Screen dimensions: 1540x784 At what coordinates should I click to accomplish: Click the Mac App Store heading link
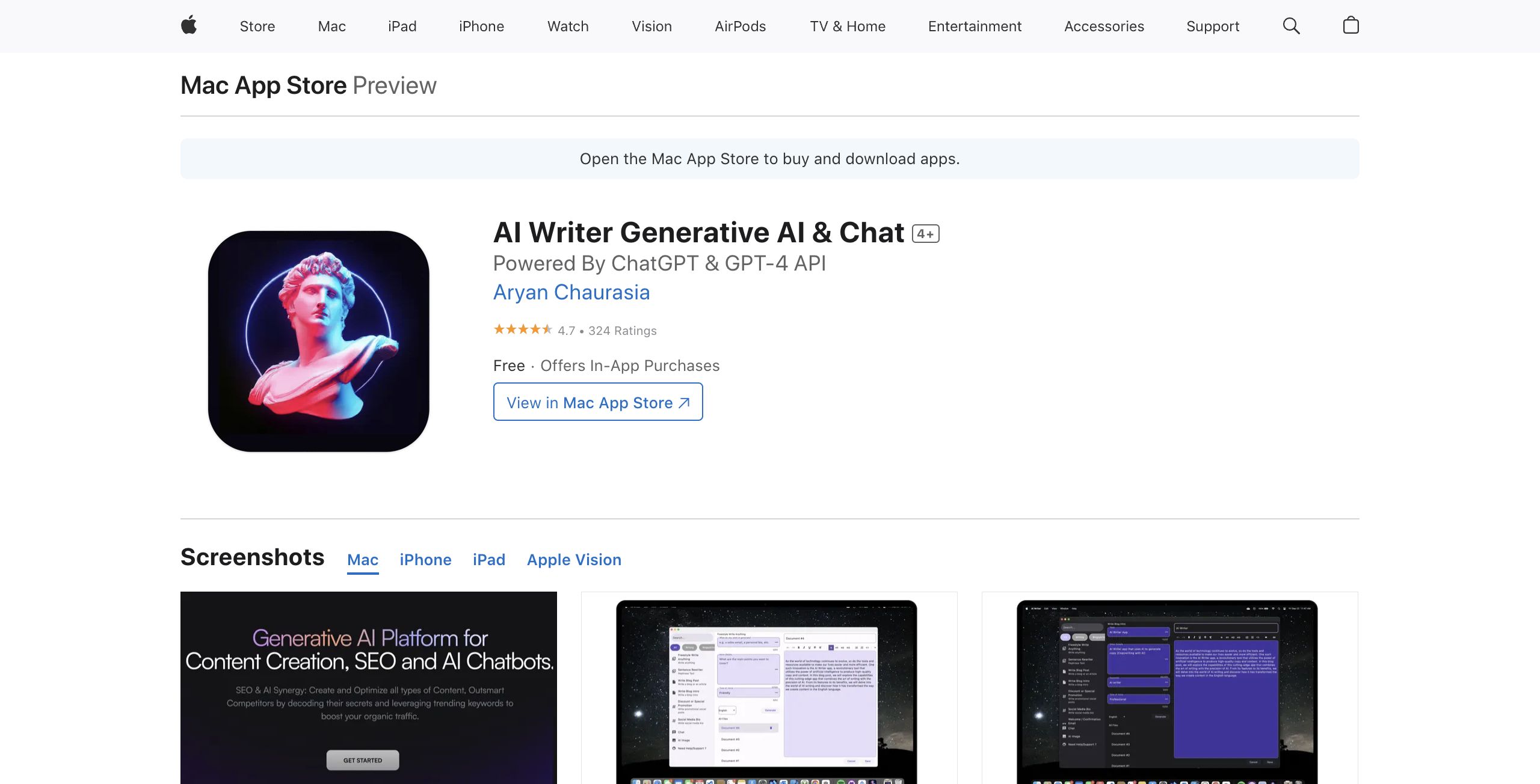pos(263,85)
